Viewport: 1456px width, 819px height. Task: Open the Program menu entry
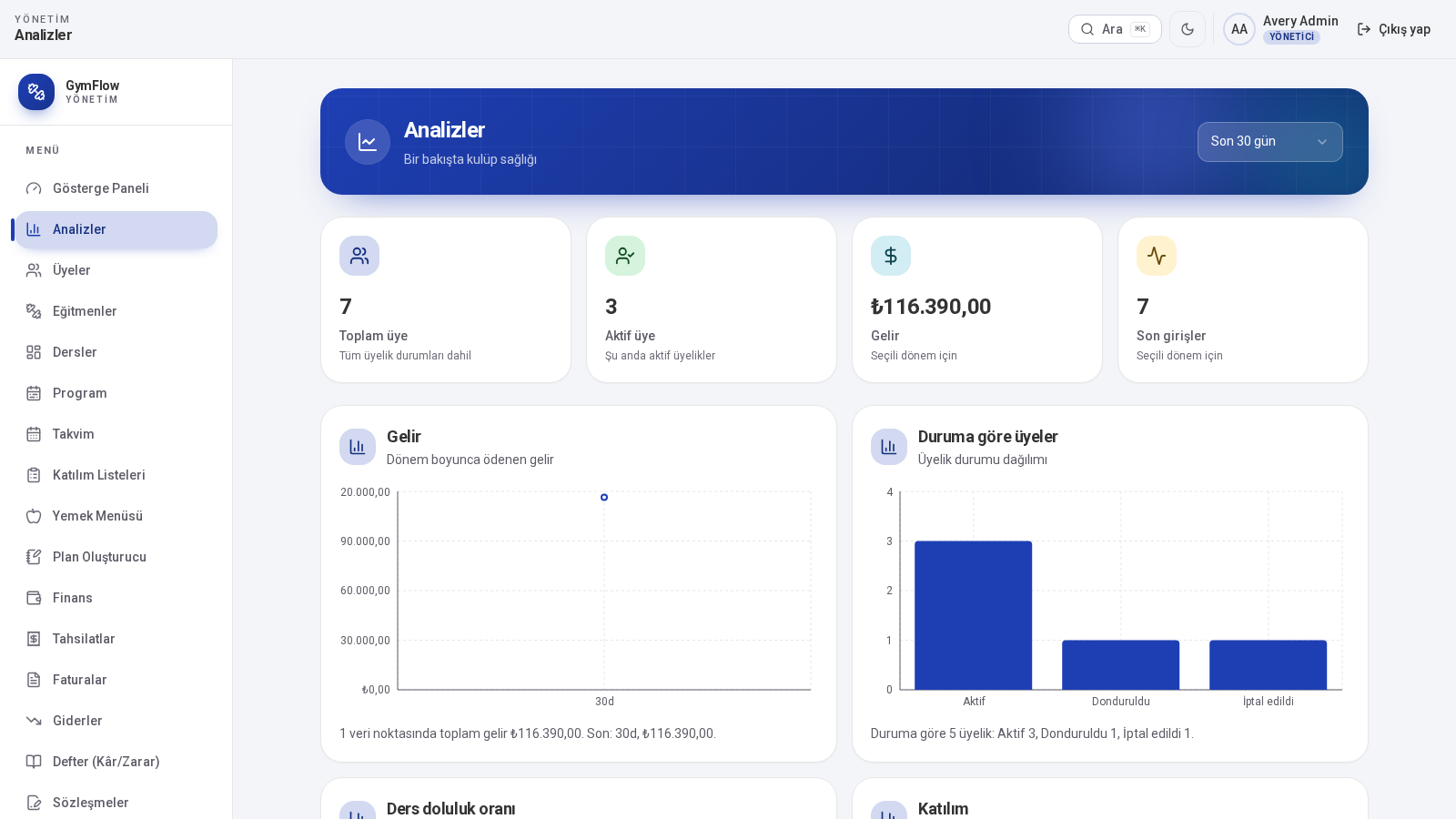coord(116,393)
